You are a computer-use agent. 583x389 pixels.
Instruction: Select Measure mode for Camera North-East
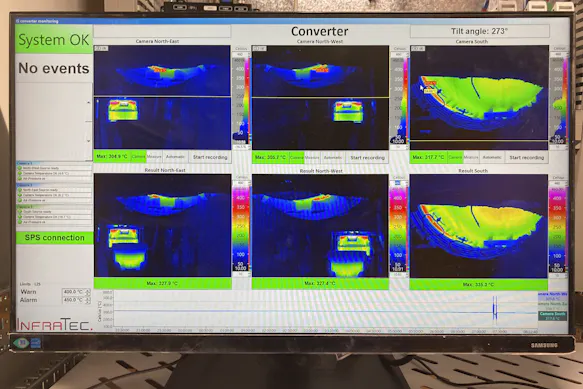pyautogui.click(x=154, y=157)
